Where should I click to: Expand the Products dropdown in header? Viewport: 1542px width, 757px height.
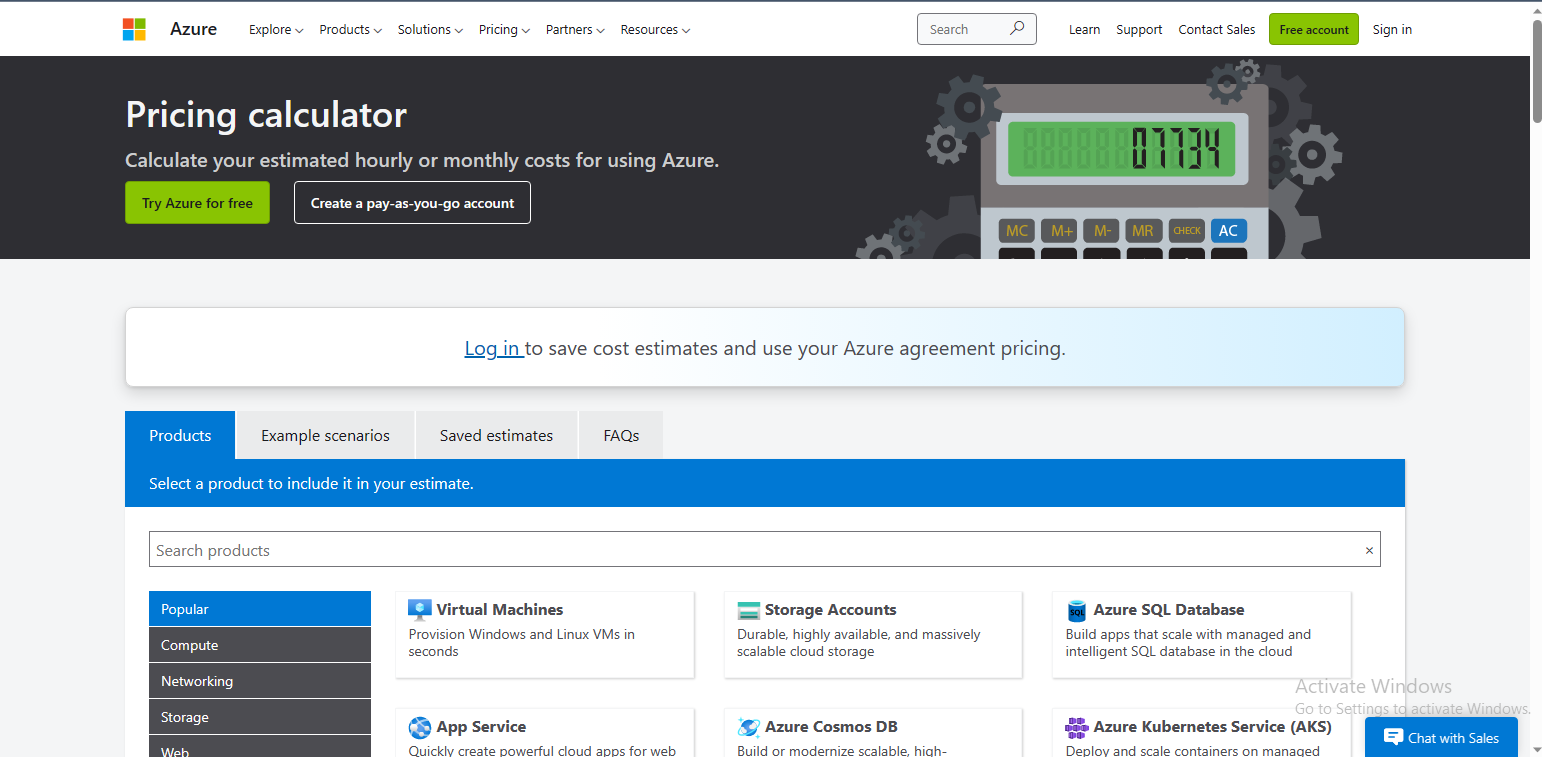350,29
